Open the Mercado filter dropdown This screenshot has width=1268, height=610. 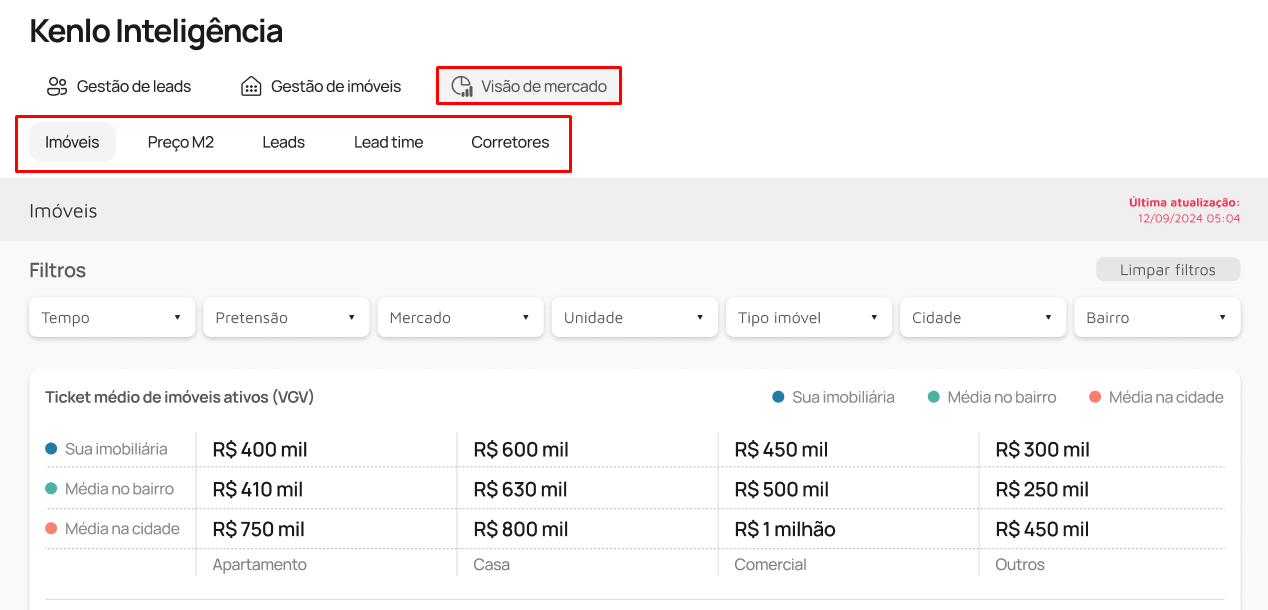pos(460,317)
